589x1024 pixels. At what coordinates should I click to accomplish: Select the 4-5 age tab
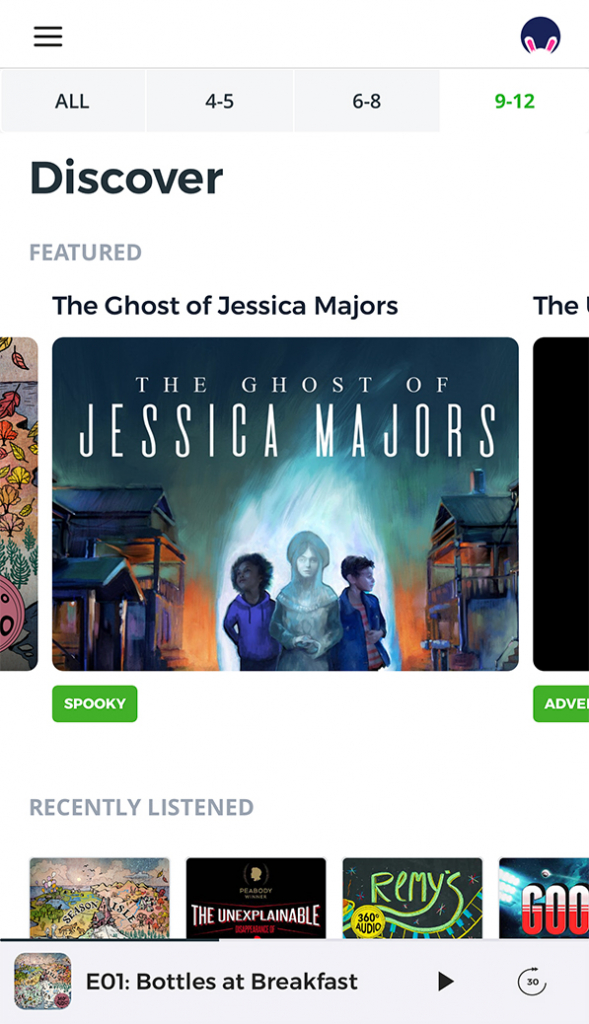point(219,101)
